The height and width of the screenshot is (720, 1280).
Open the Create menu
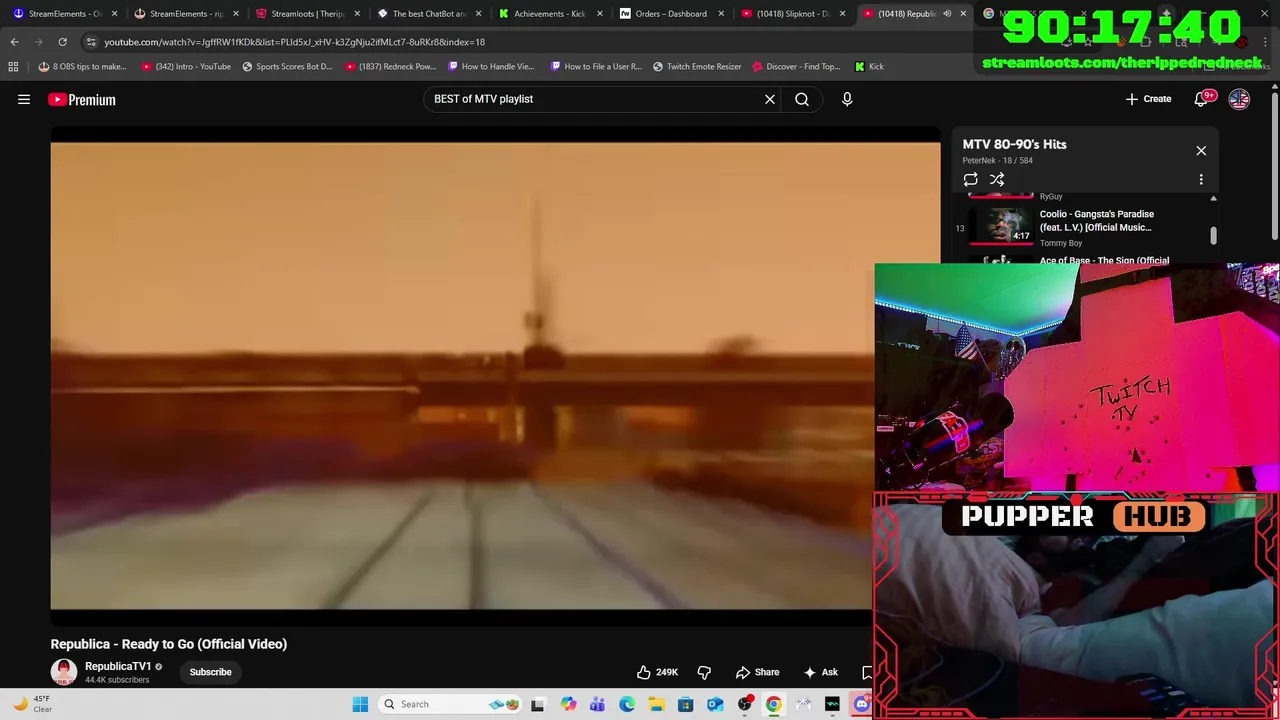point(1148,99)
